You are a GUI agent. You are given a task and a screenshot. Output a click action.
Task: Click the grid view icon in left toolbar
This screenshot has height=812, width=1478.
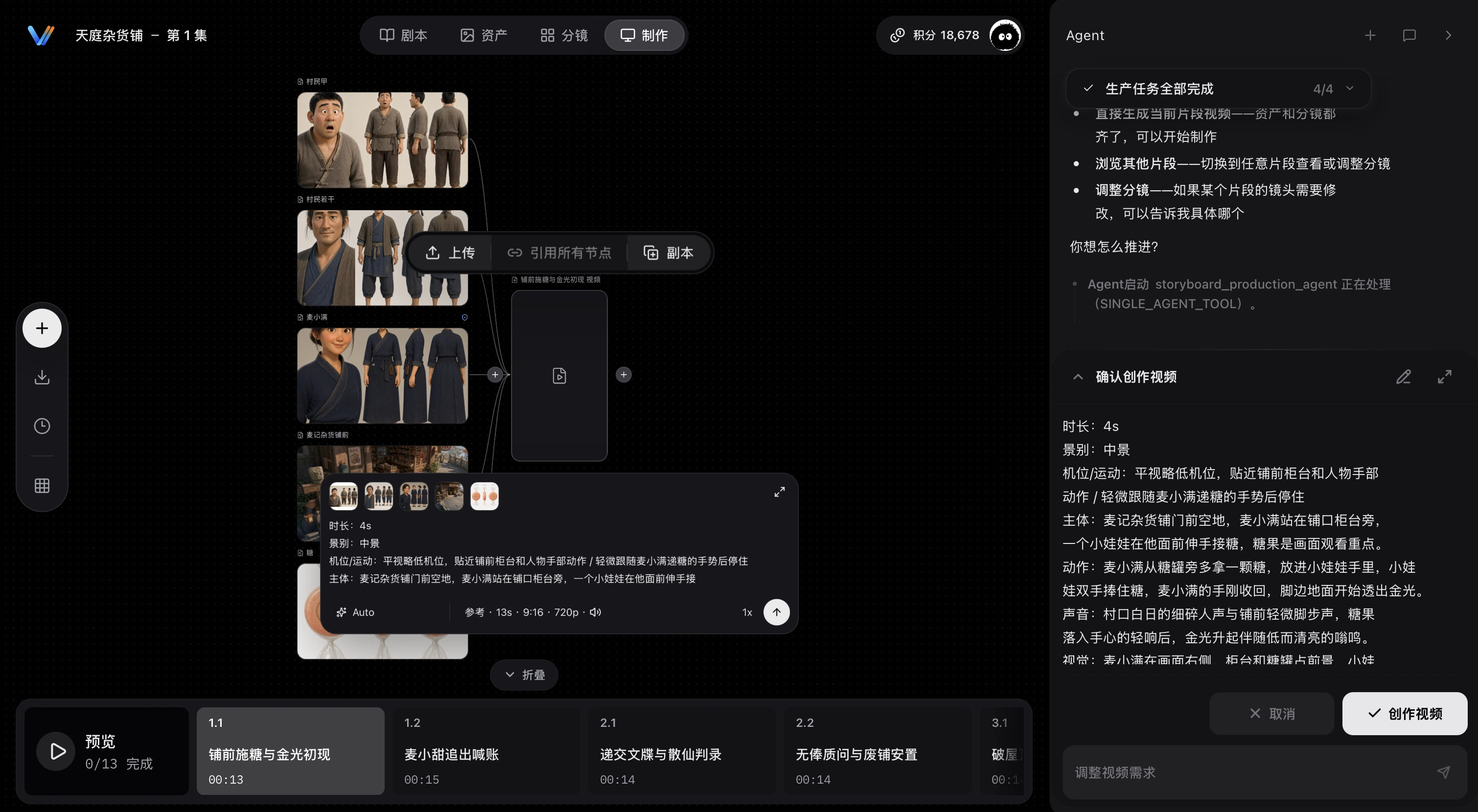click(42, 485)
